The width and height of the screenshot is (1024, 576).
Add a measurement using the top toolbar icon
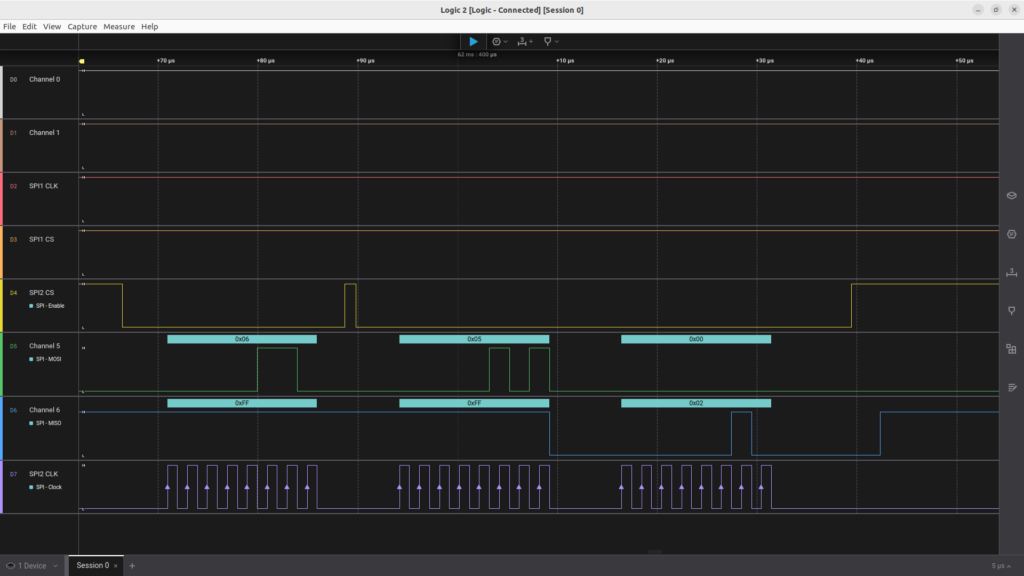point(524,42)
